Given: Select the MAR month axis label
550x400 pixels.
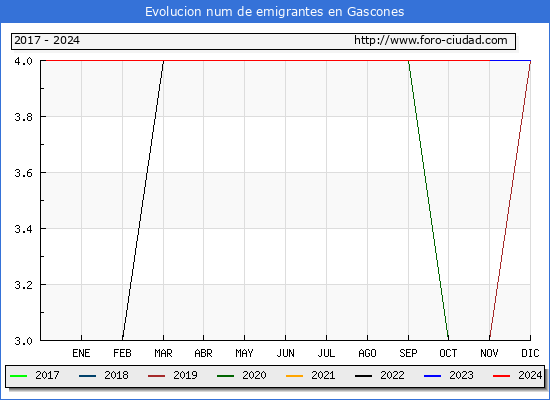Looking at the screenshot, I should pyautogui.click(x=163, y=353).
